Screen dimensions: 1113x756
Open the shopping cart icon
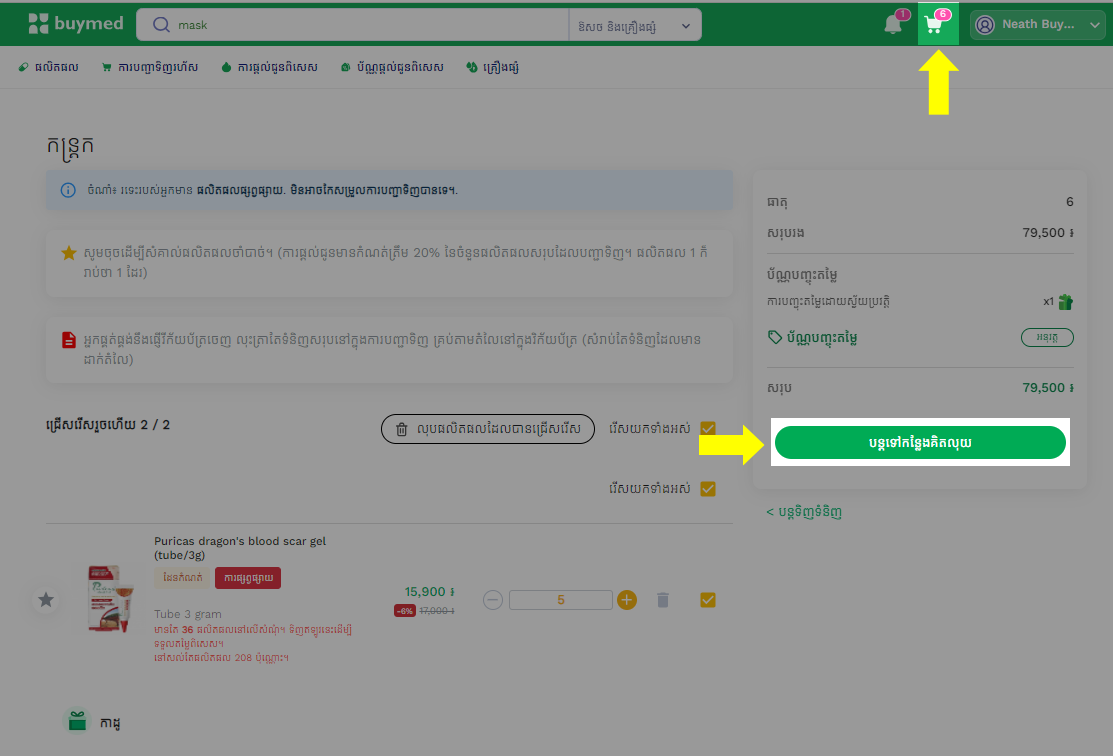(936, 24)
